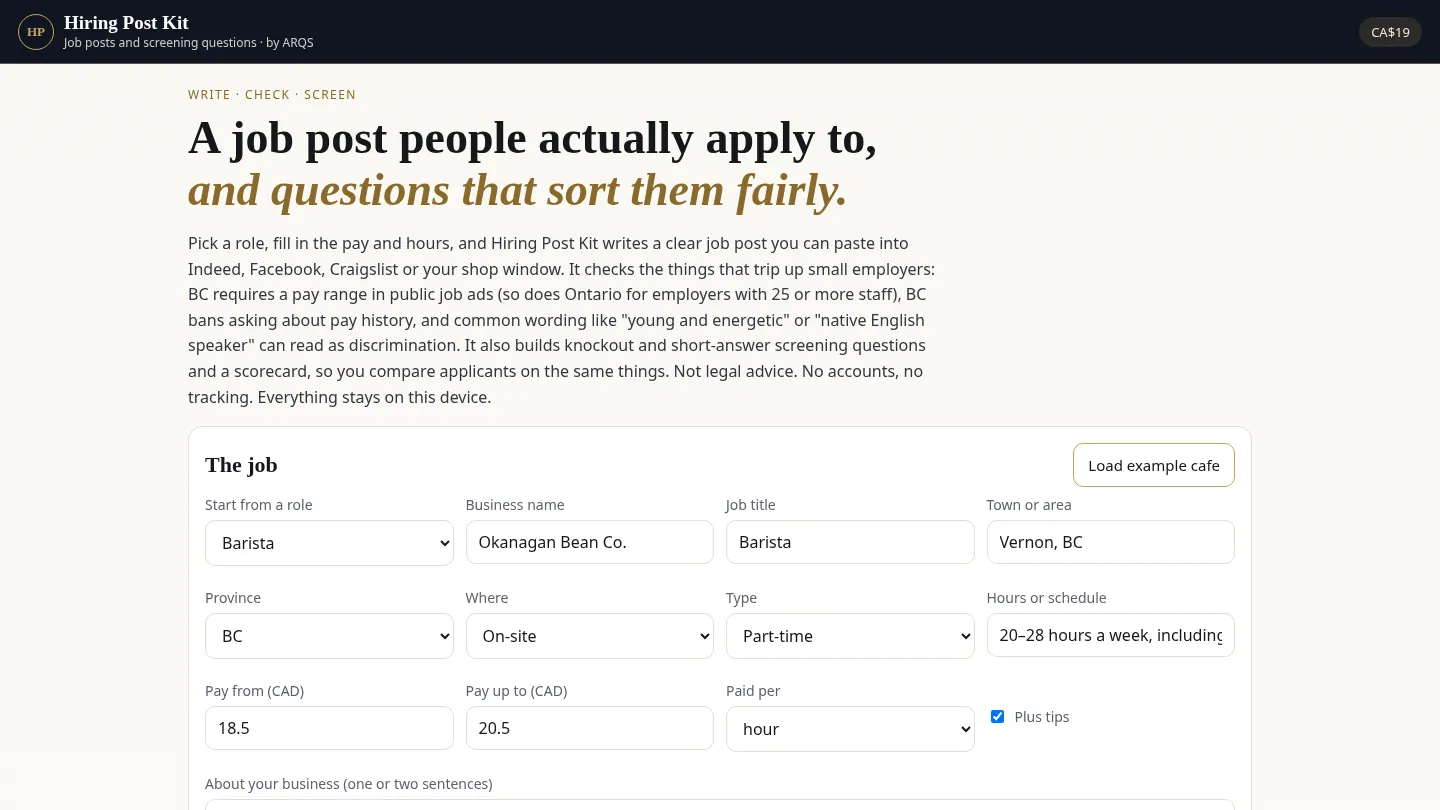Load the example cafe data

pyautogui.click(x=1154, y=465)
